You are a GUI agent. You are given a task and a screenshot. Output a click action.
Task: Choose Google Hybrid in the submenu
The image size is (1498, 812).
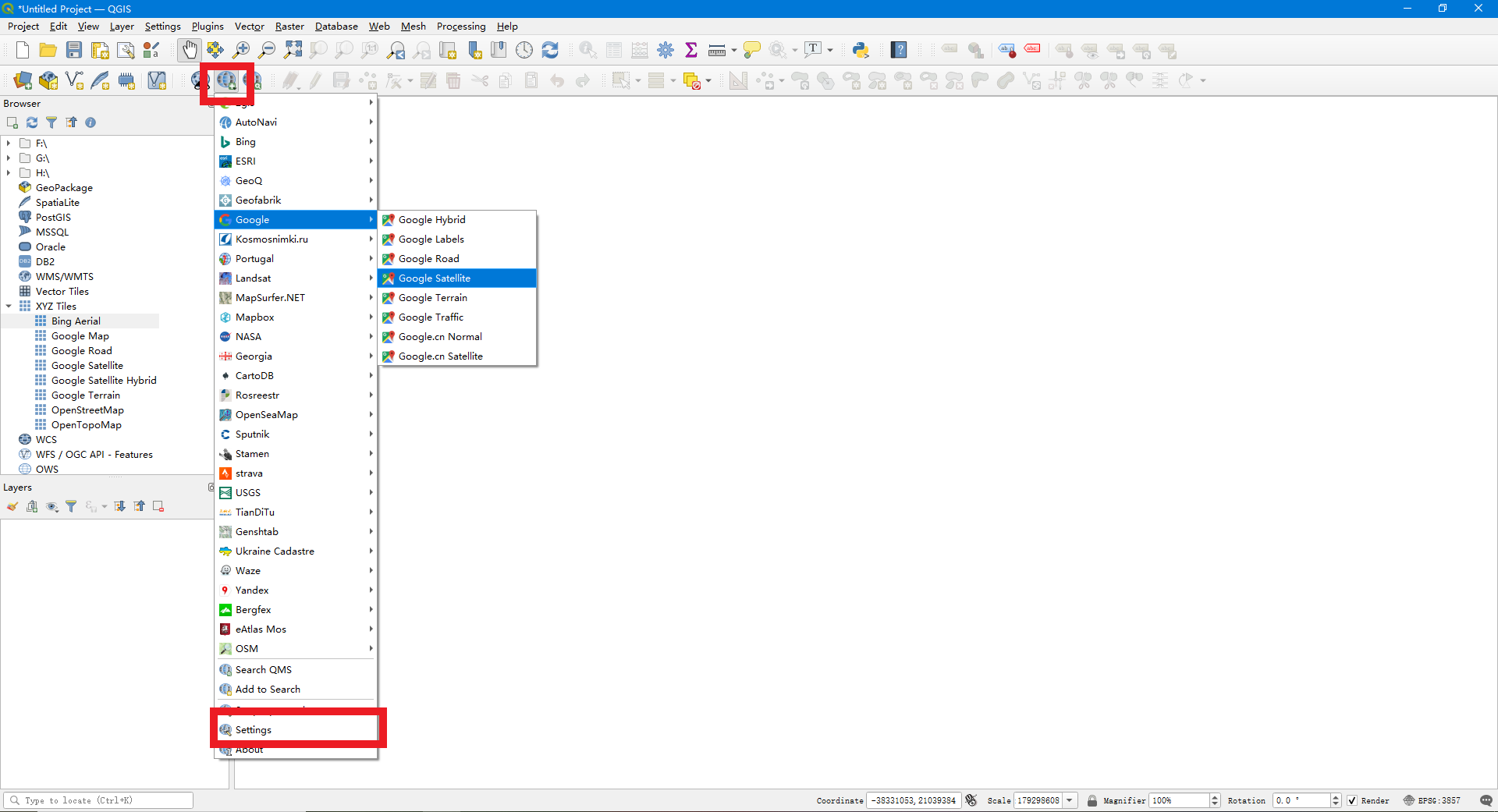pos(457,220)
